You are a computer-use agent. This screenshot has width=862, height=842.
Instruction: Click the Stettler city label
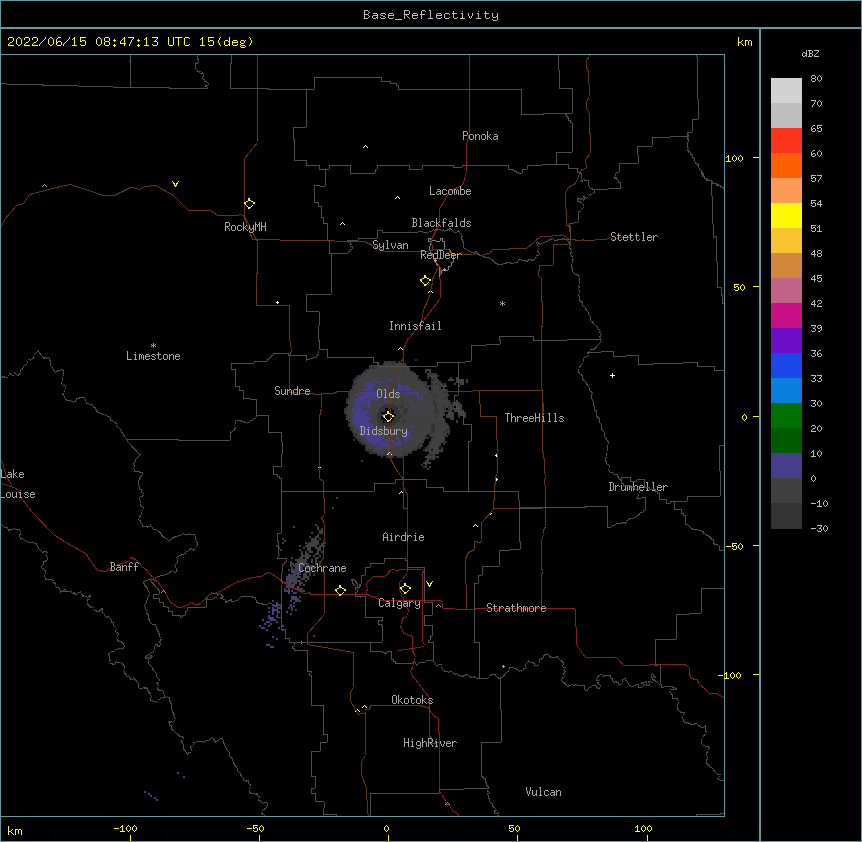[634, 237]
